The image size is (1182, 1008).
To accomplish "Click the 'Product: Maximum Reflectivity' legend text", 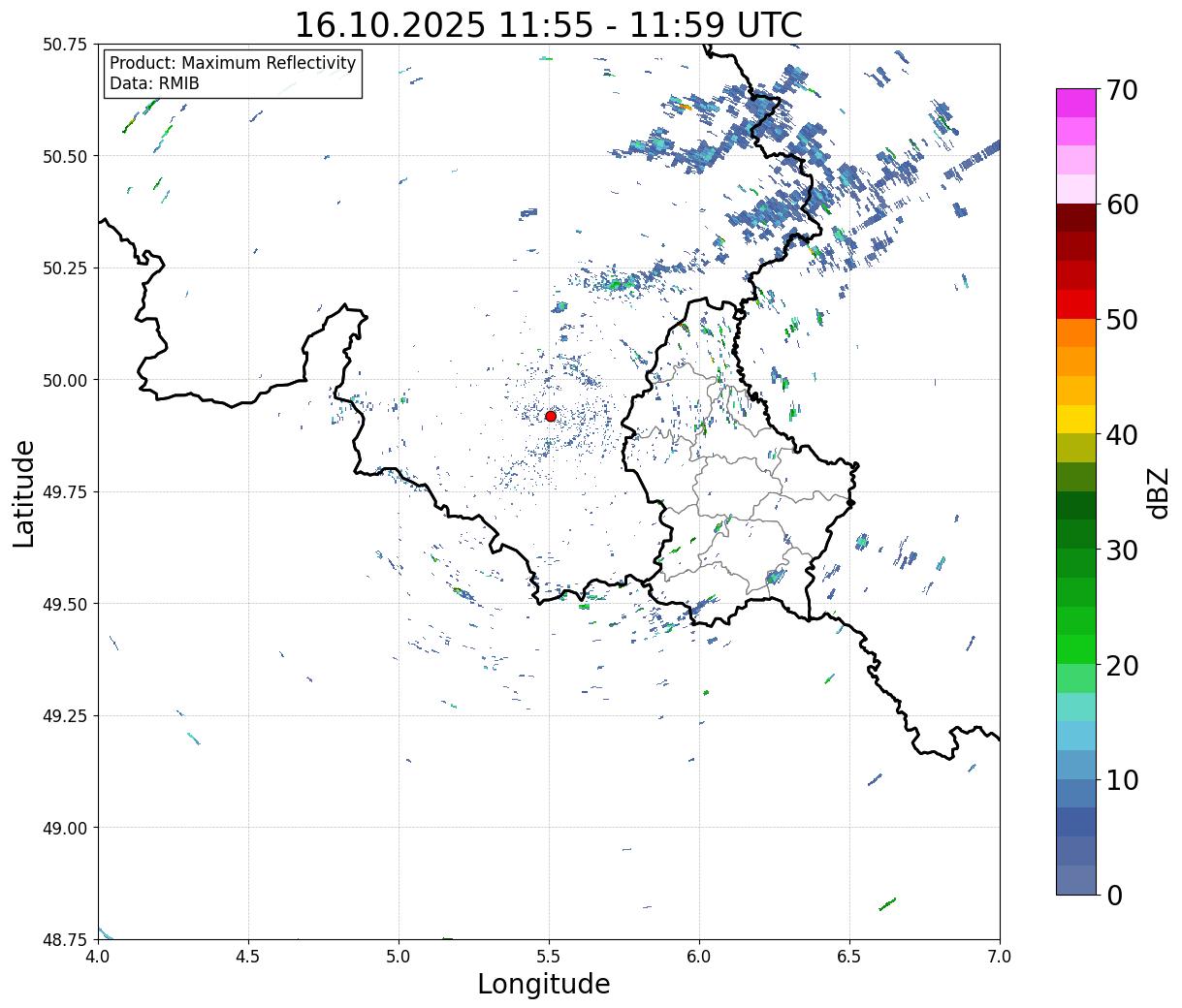I will (x=233, y=63).
